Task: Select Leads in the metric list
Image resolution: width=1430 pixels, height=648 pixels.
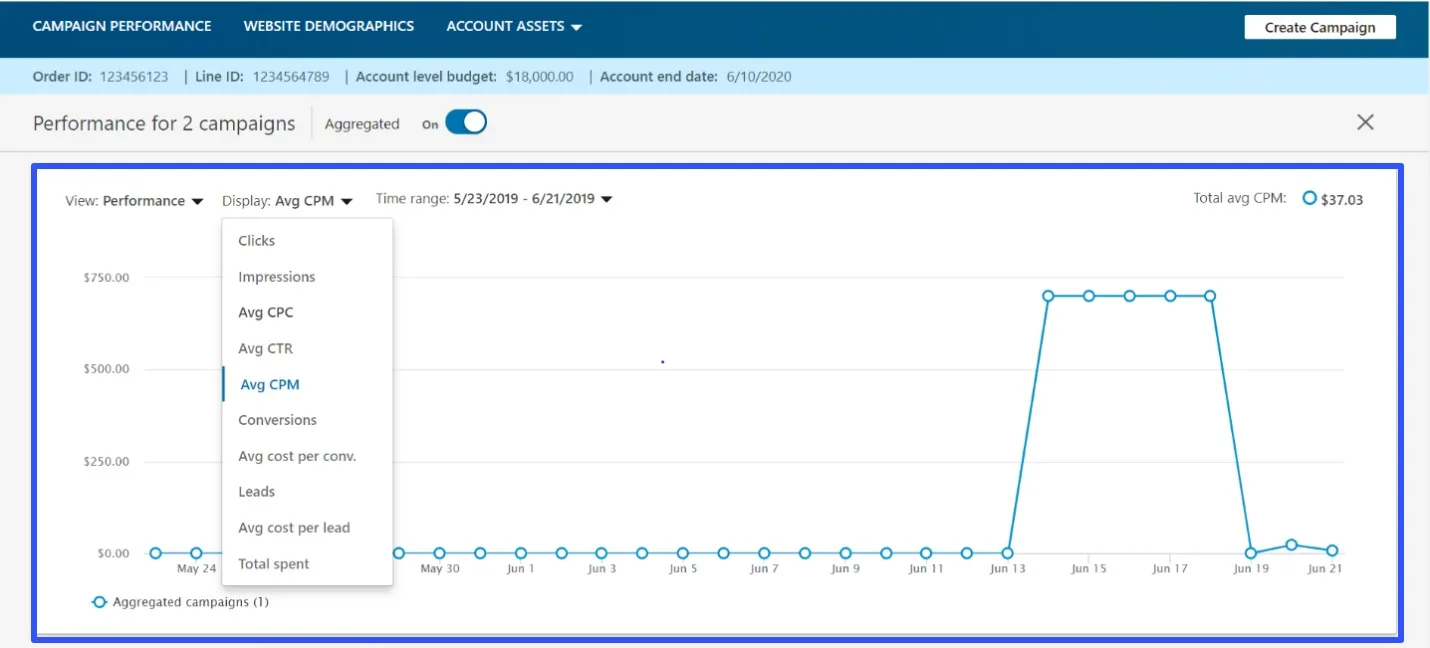Action: coord(257,491)
